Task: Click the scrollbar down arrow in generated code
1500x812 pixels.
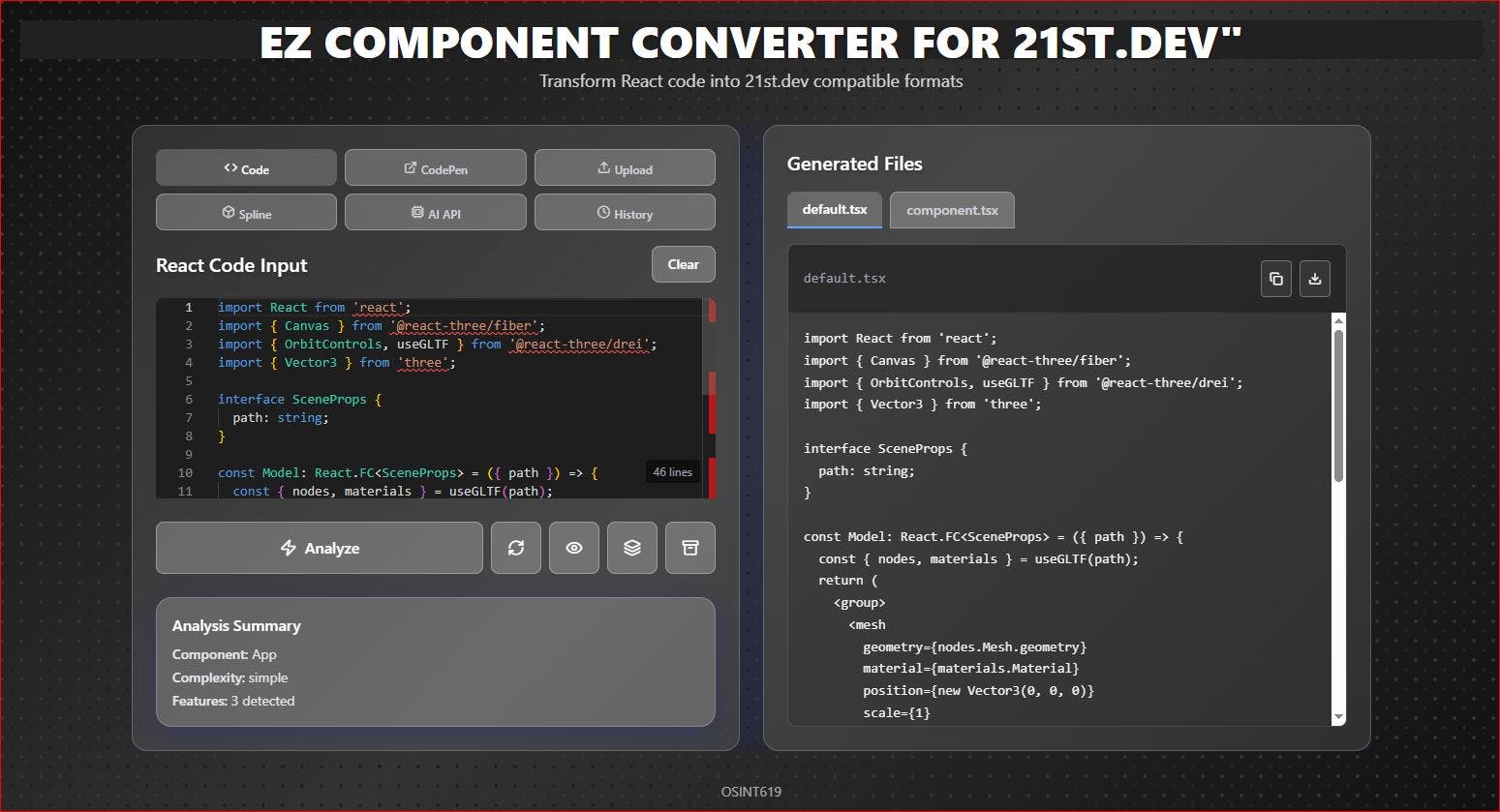Action: pyautogui.click(x=1338, y=717)
